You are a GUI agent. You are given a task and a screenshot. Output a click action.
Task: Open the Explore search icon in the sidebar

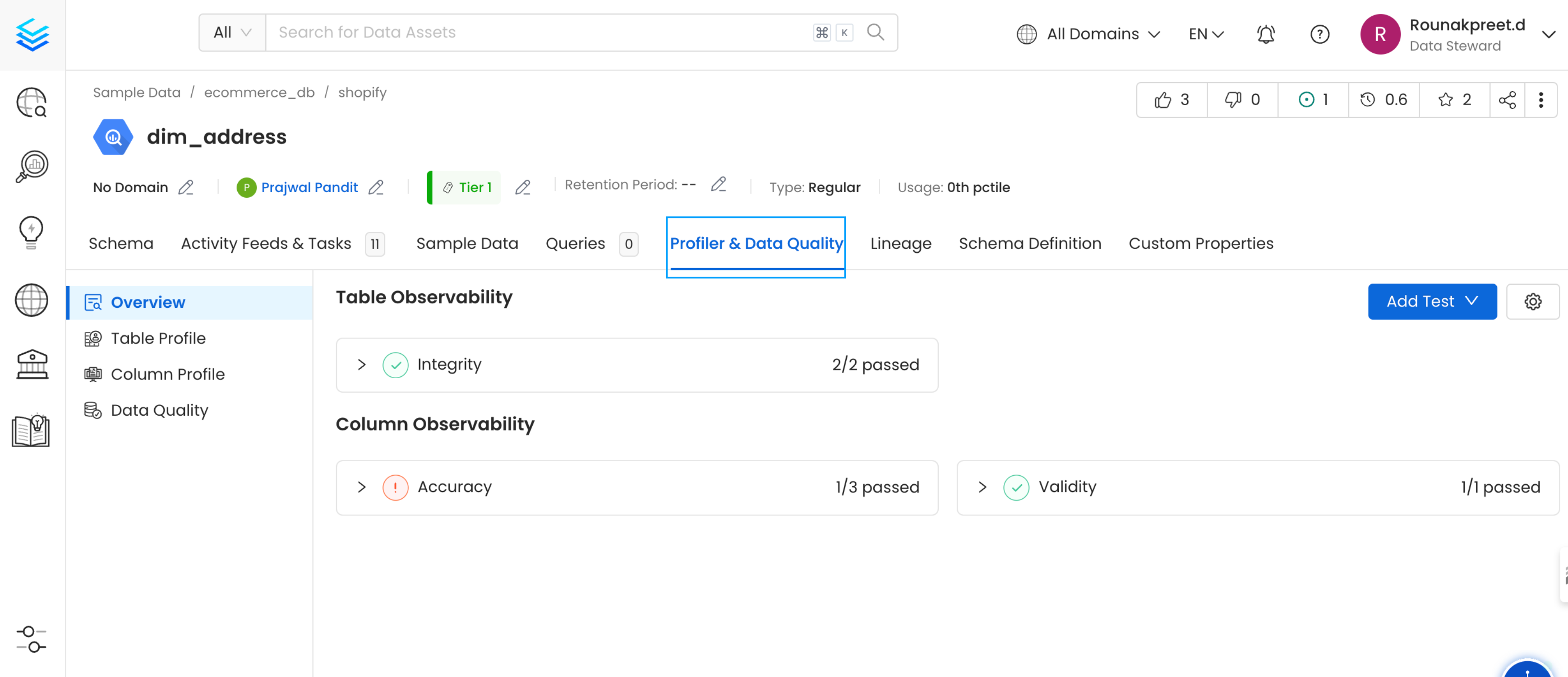tap(32, 102)
